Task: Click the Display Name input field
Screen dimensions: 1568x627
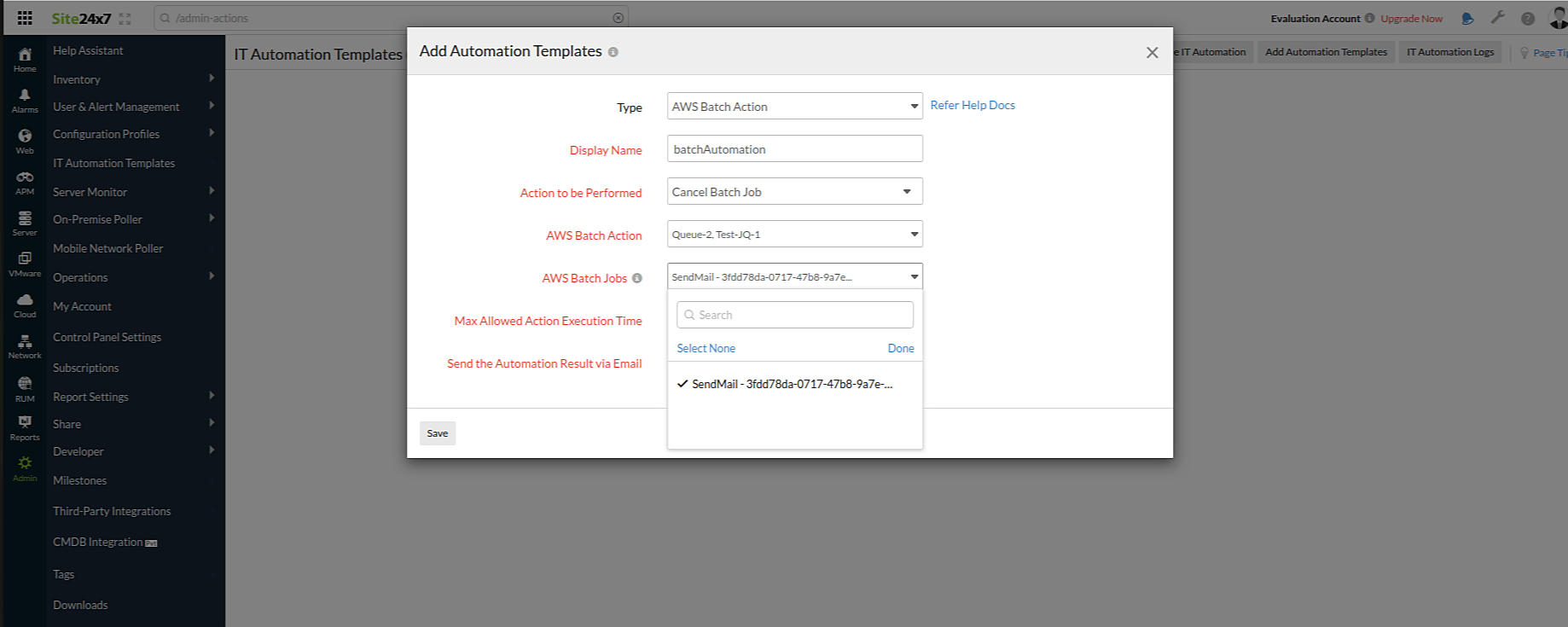Action: 794,149
